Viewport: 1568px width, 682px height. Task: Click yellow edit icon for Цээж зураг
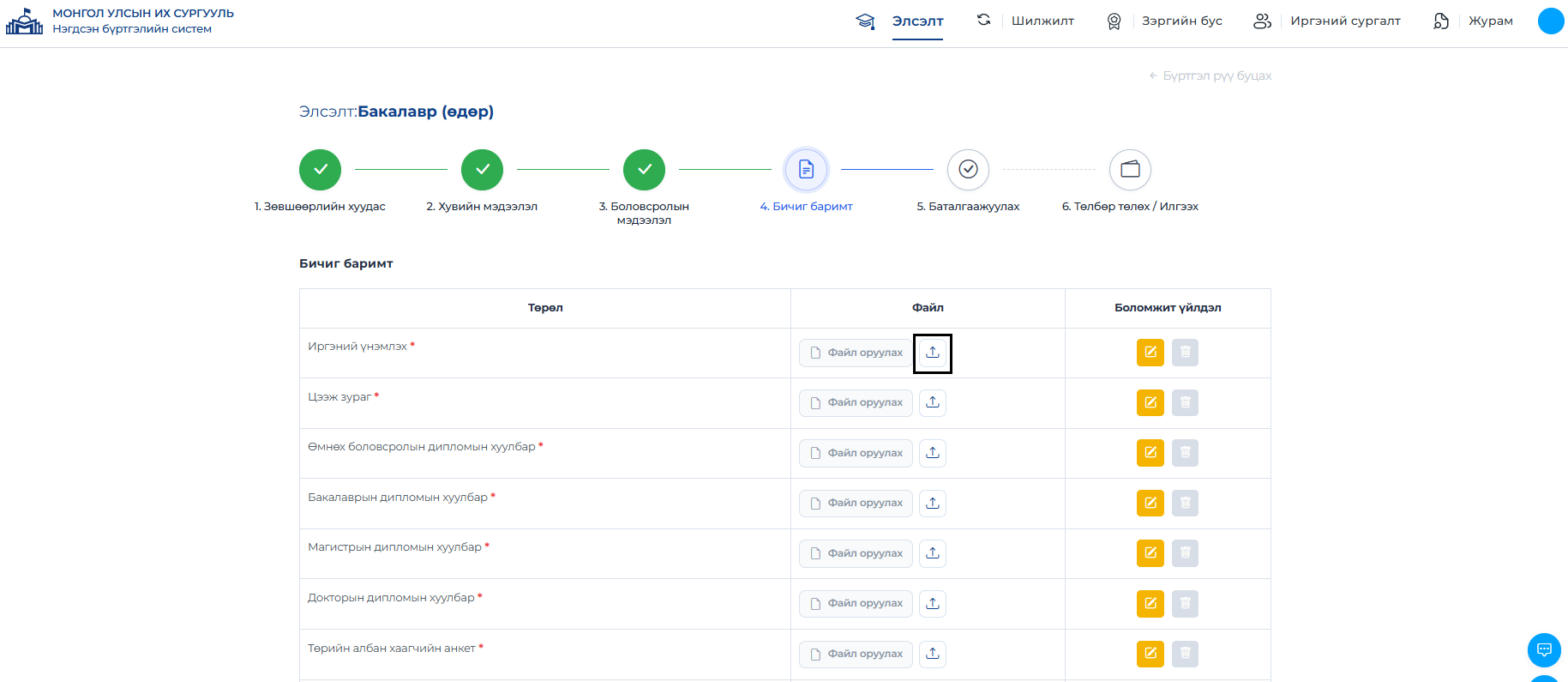(1150, 402)
